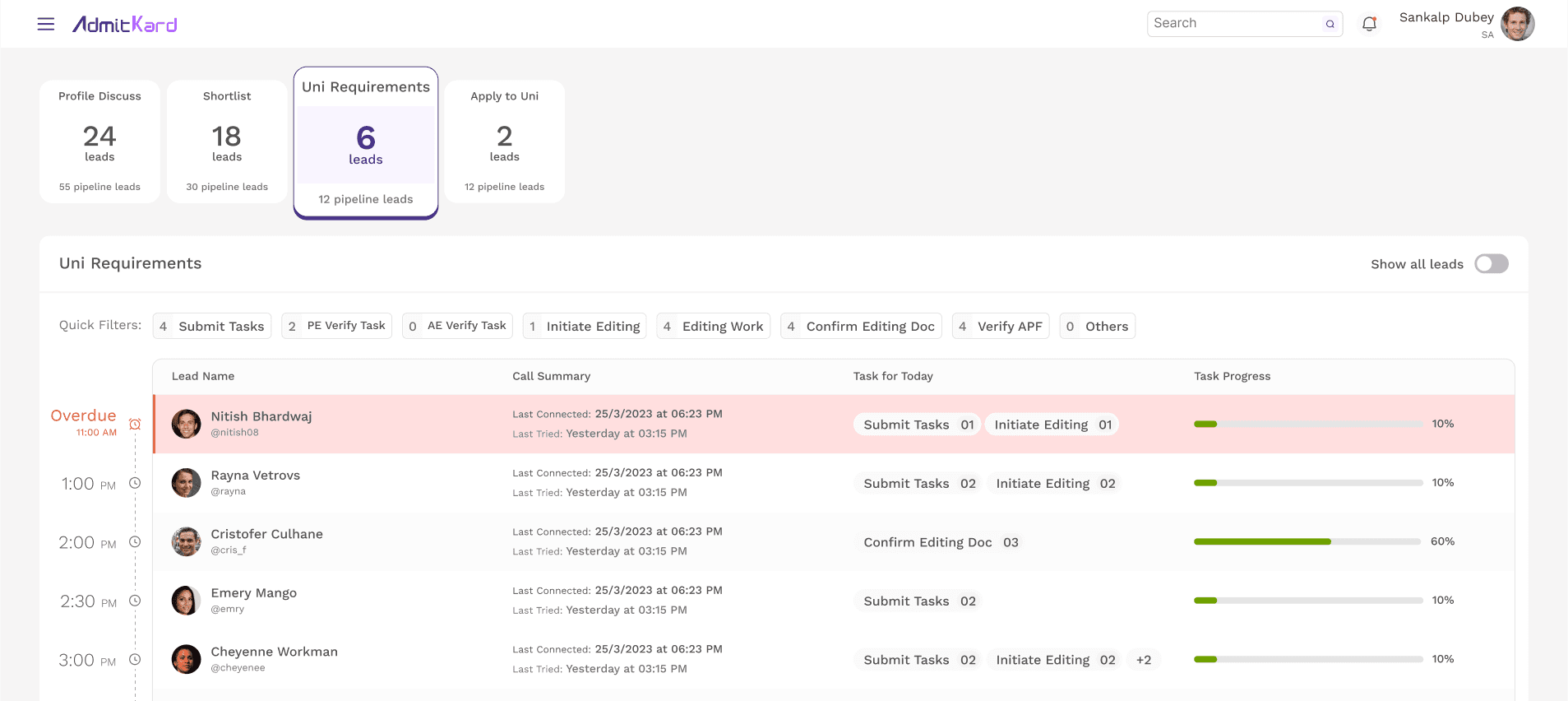Click Cheyenne Workman's Submit Tasks 02 chip
The height and width of the screenshot is (701, 1568).
tap(918, 660)
